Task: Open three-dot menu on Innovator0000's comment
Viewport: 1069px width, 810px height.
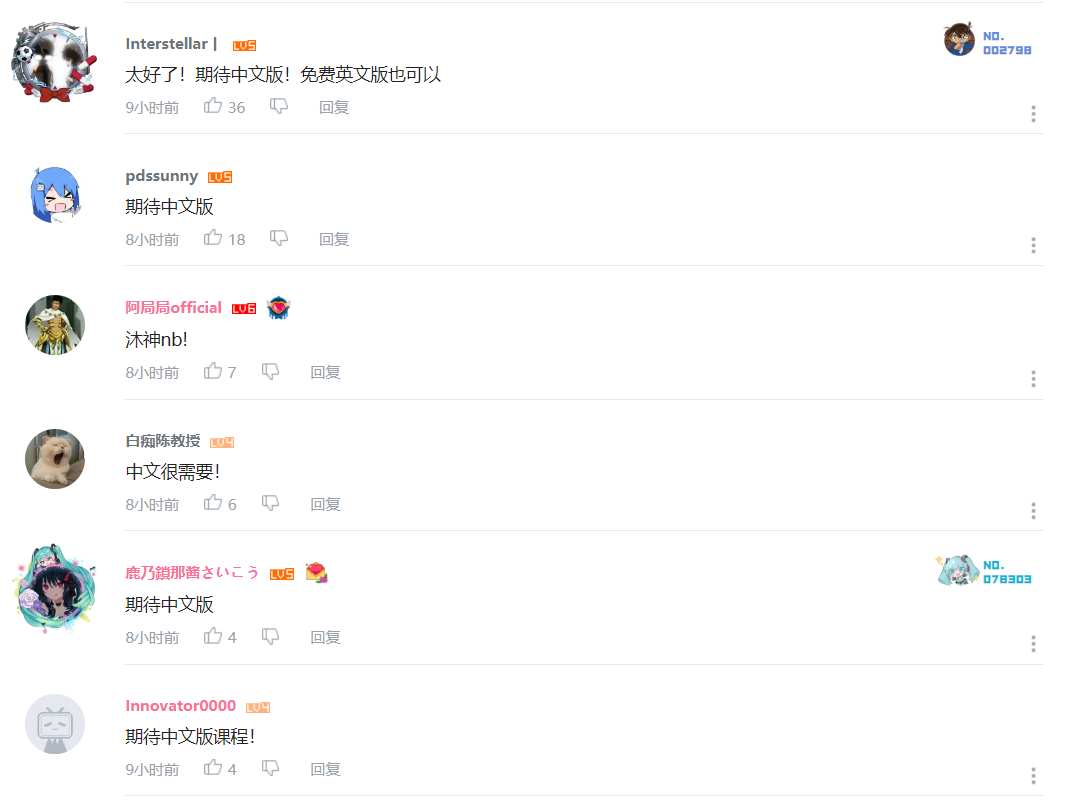Action: (x=1033, y=776)
